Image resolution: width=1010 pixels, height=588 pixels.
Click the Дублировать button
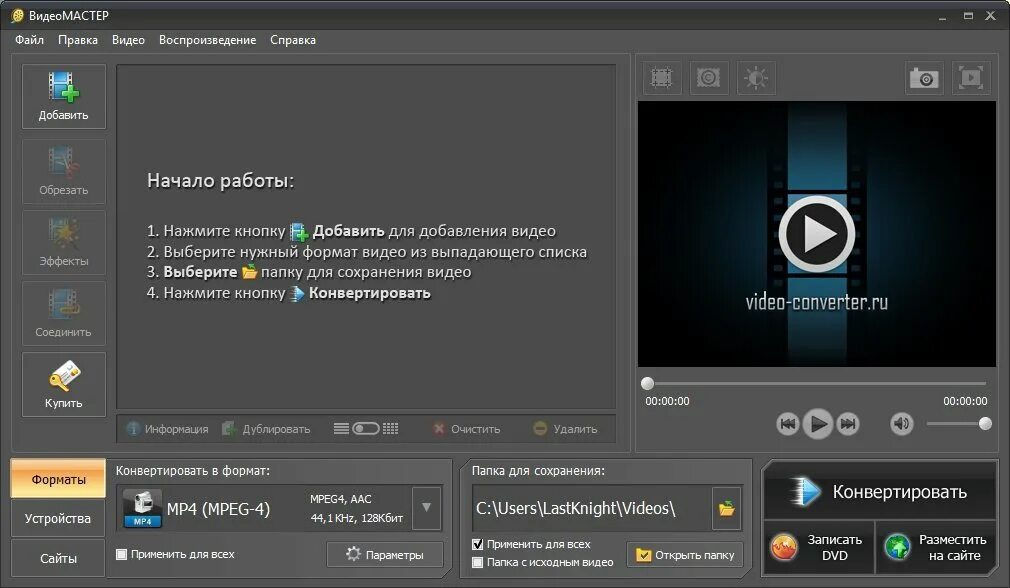(266, 429)
